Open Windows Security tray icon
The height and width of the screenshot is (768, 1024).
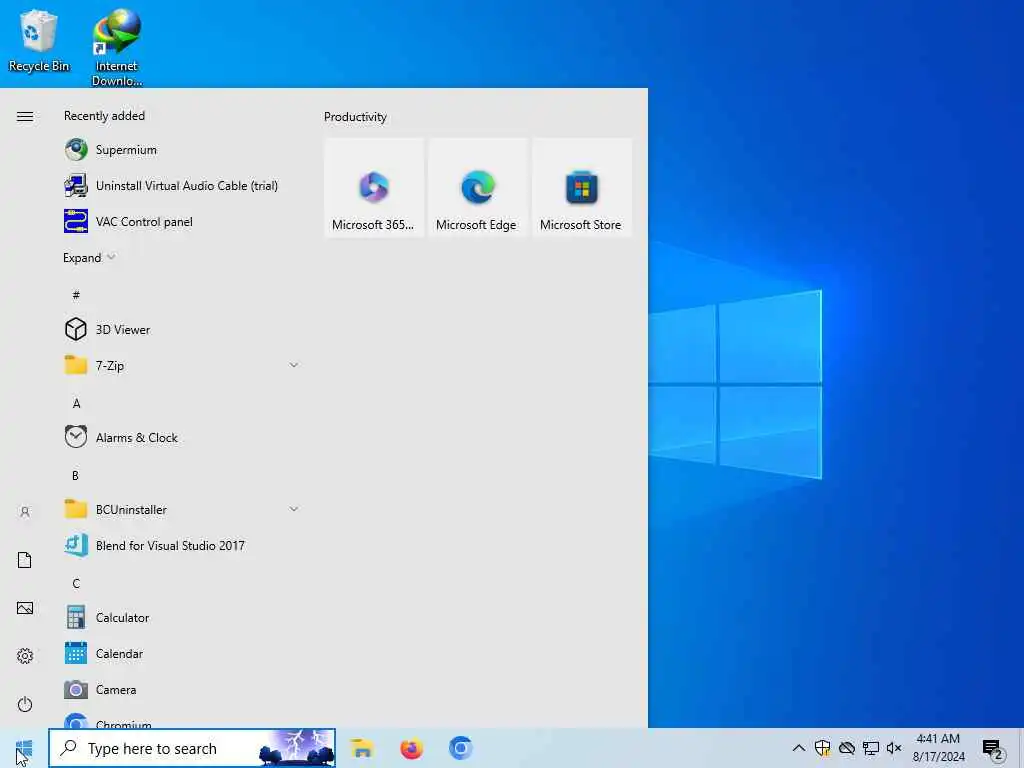(x=822, y=748)
